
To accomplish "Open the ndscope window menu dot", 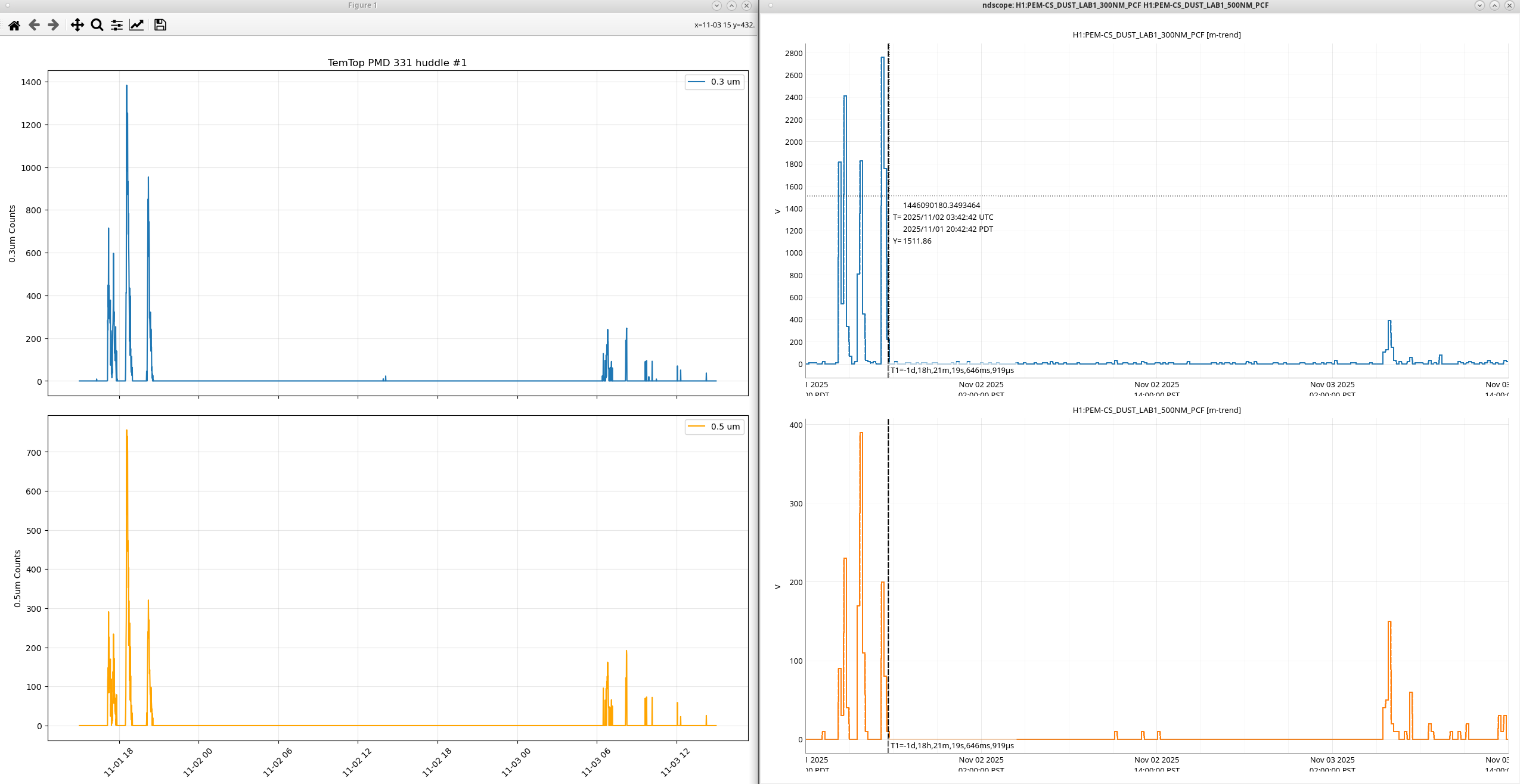I will 770,5.
